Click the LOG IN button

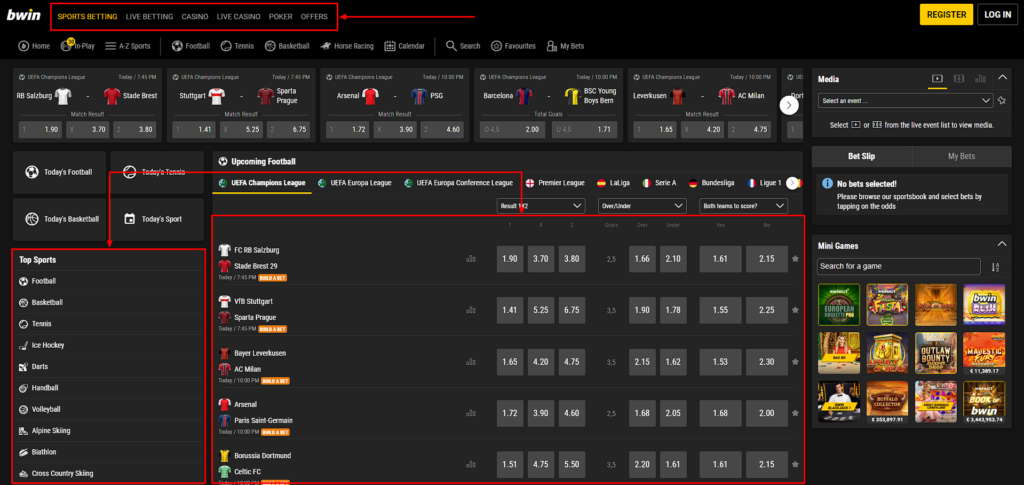point(997,15)
